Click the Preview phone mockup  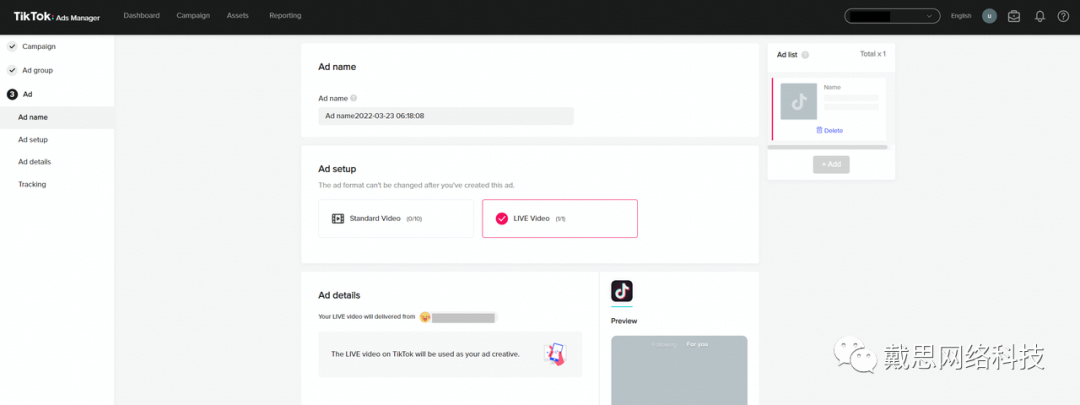coord(679,370)
